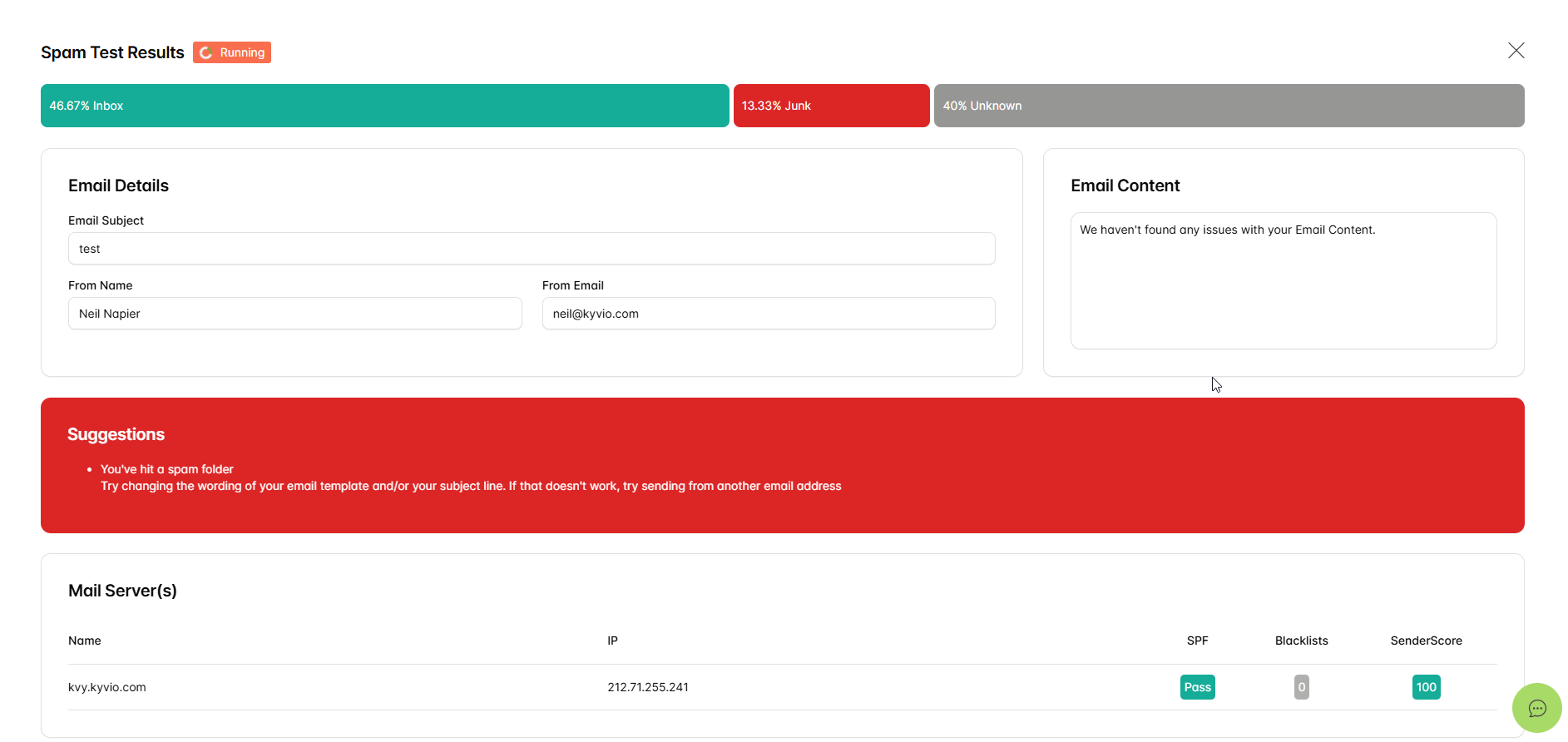
Task: Focus the From Name field
Action: click(x=295, y=314)
